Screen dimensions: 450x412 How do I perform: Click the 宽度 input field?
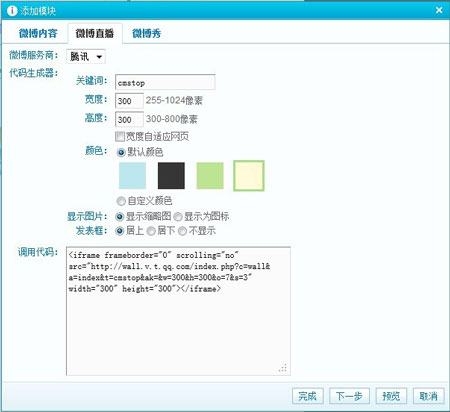click(x=129, y=101)
